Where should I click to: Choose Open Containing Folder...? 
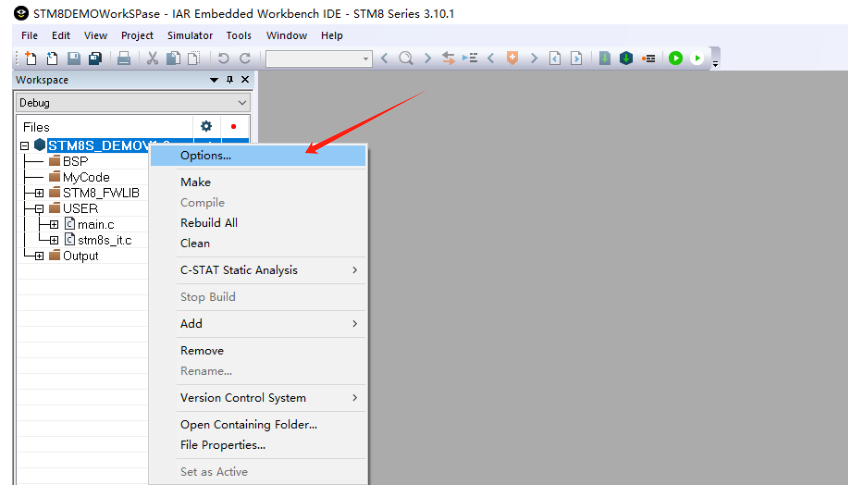click(x=259, y=424)
